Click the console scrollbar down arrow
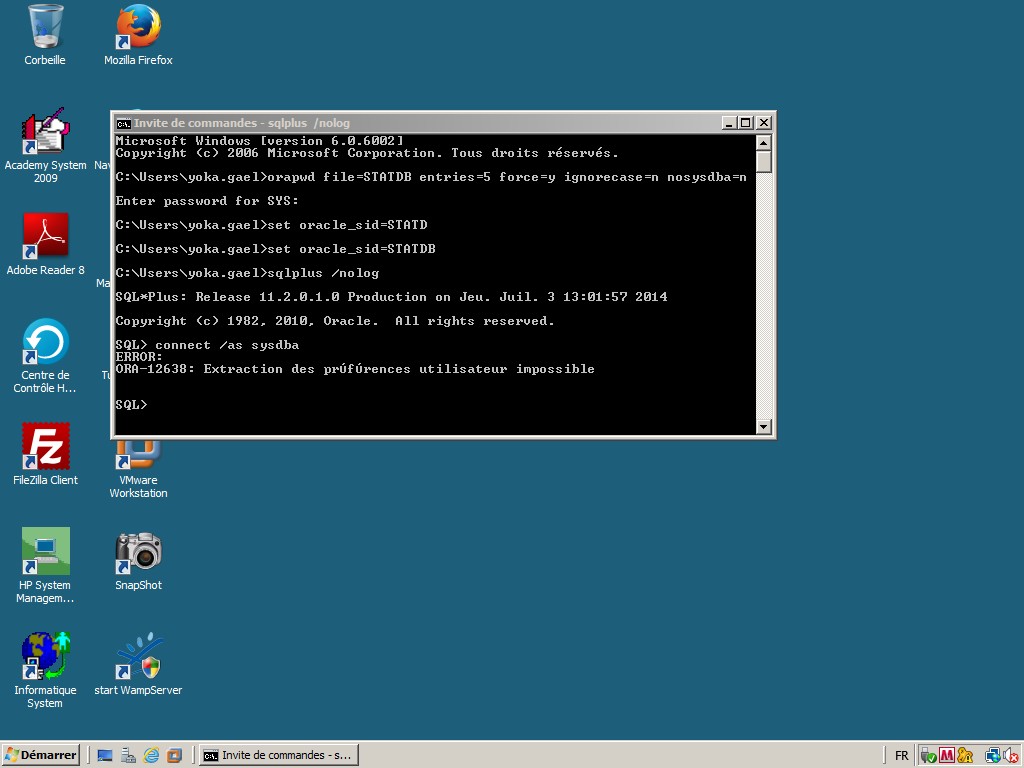This screenshot has width=1024, height=768. coord(764,427)
